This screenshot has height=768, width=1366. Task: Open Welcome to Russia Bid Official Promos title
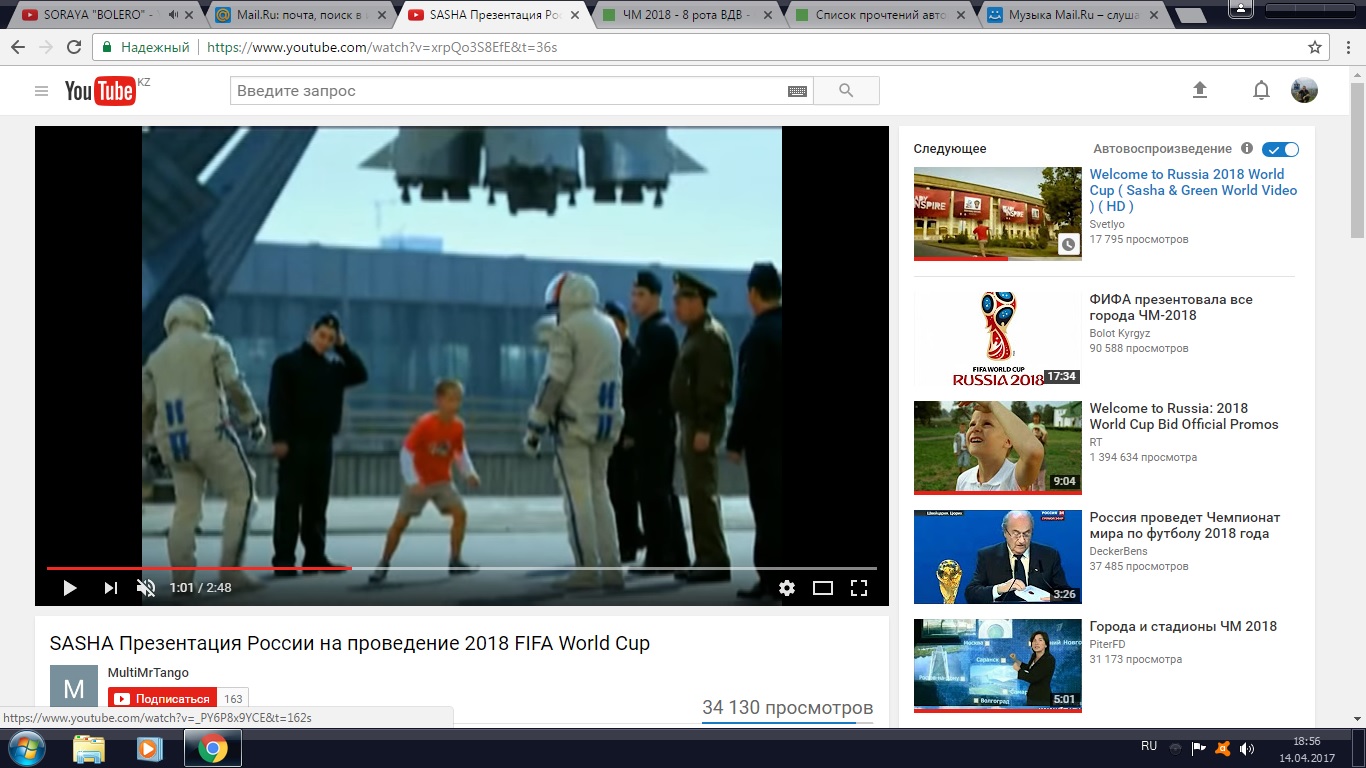coord(1184,416)
